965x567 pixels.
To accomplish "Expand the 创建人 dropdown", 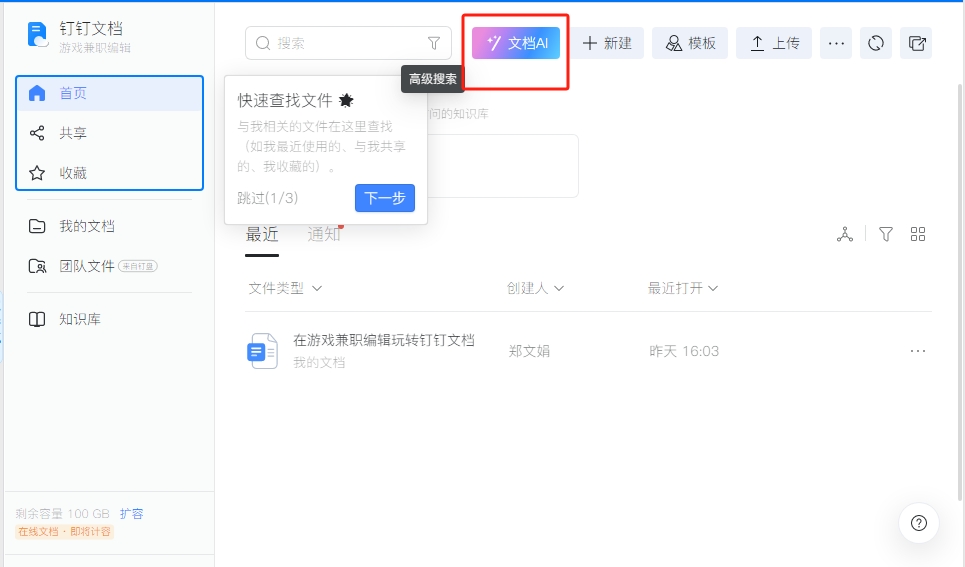I will [535, 288].
